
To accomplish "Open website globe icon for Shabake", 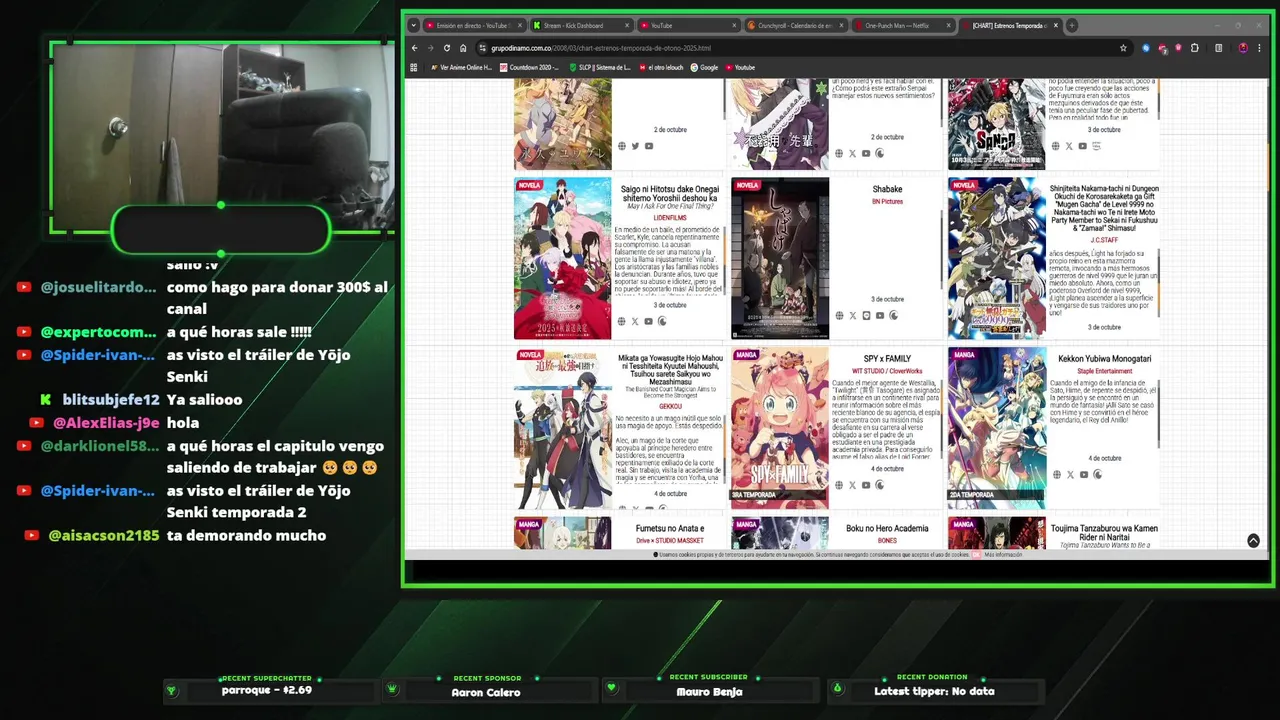I will coord(839,315).
